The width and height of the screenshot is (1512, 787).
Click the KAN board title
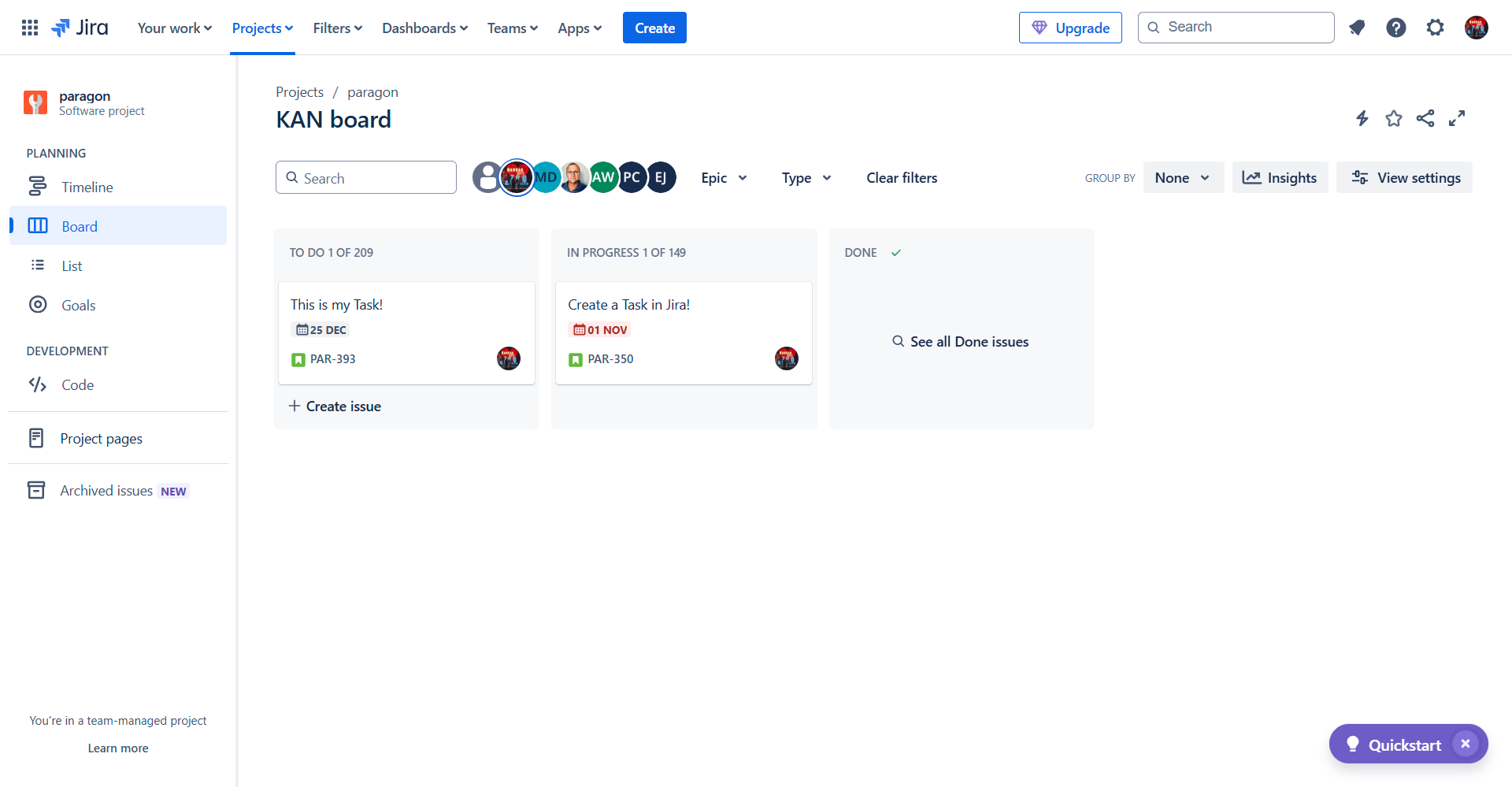click(x=333, y=120)
